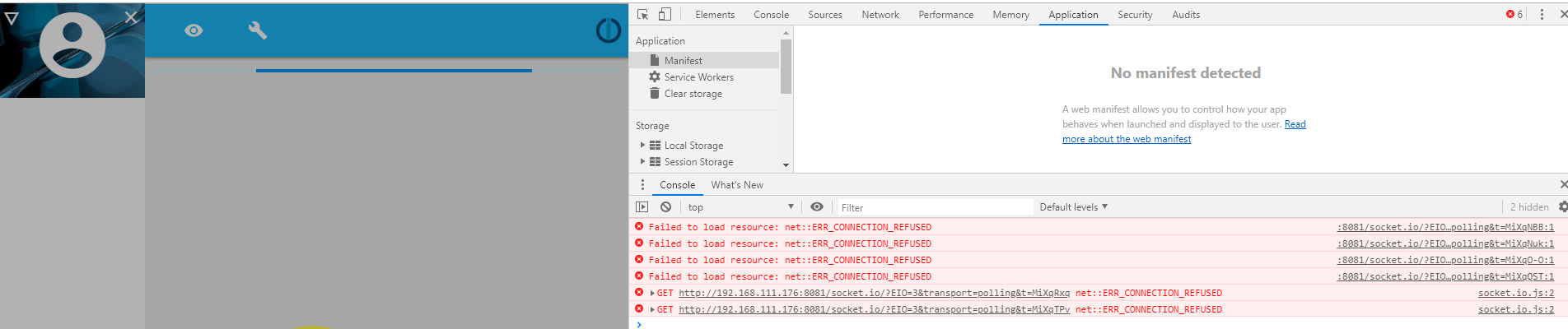Activate the inspect element picker tool
The height and width of the screenshot is (329, 1568).
tap(643, 15)
